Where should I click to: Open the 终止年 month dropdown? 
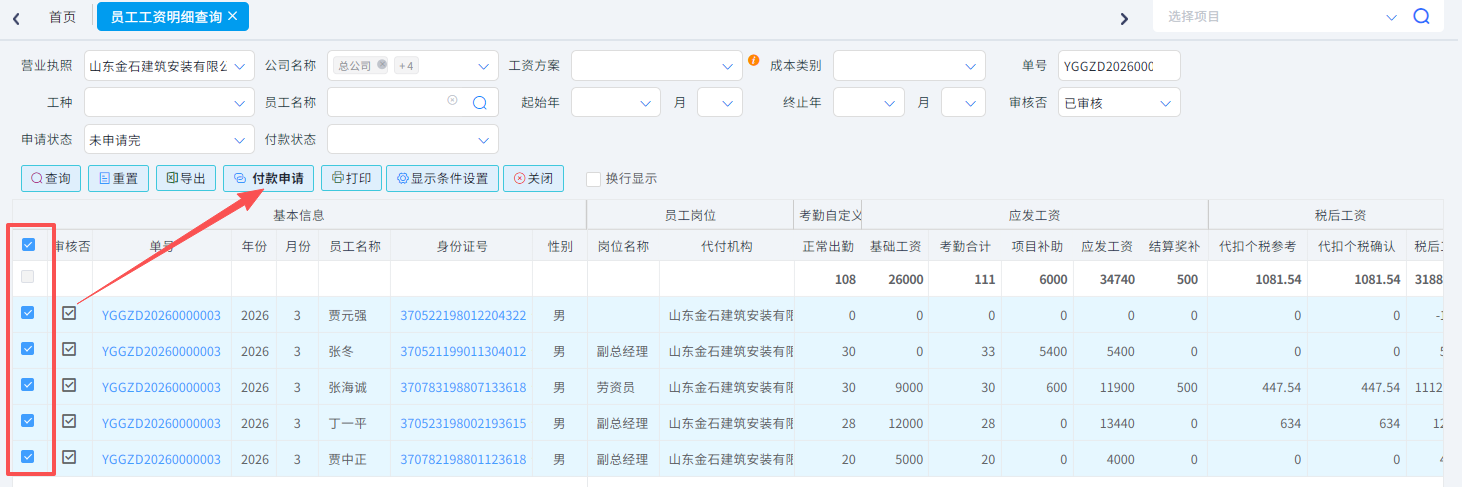point(964,102)
